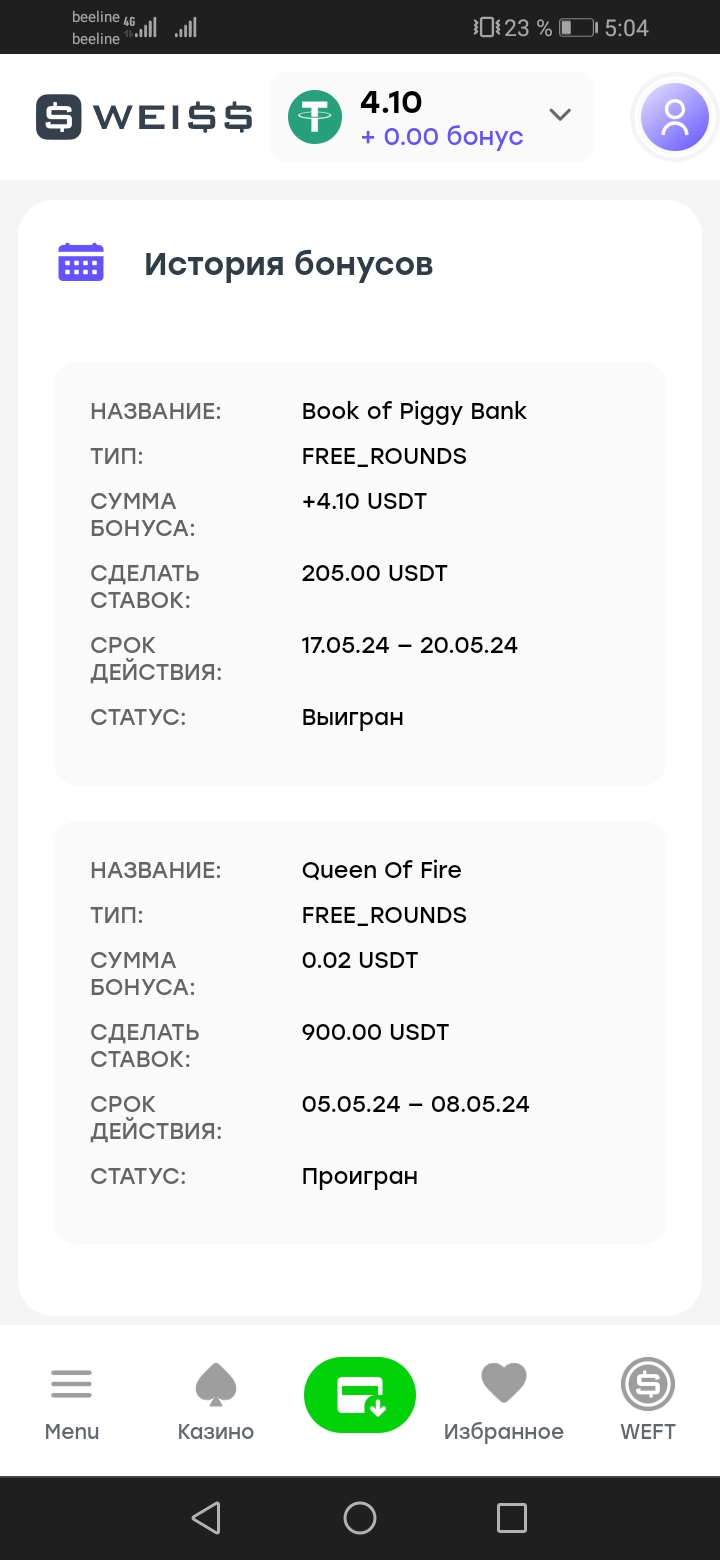
Task: Open the user profile avatar
Action: click(675, 118)
